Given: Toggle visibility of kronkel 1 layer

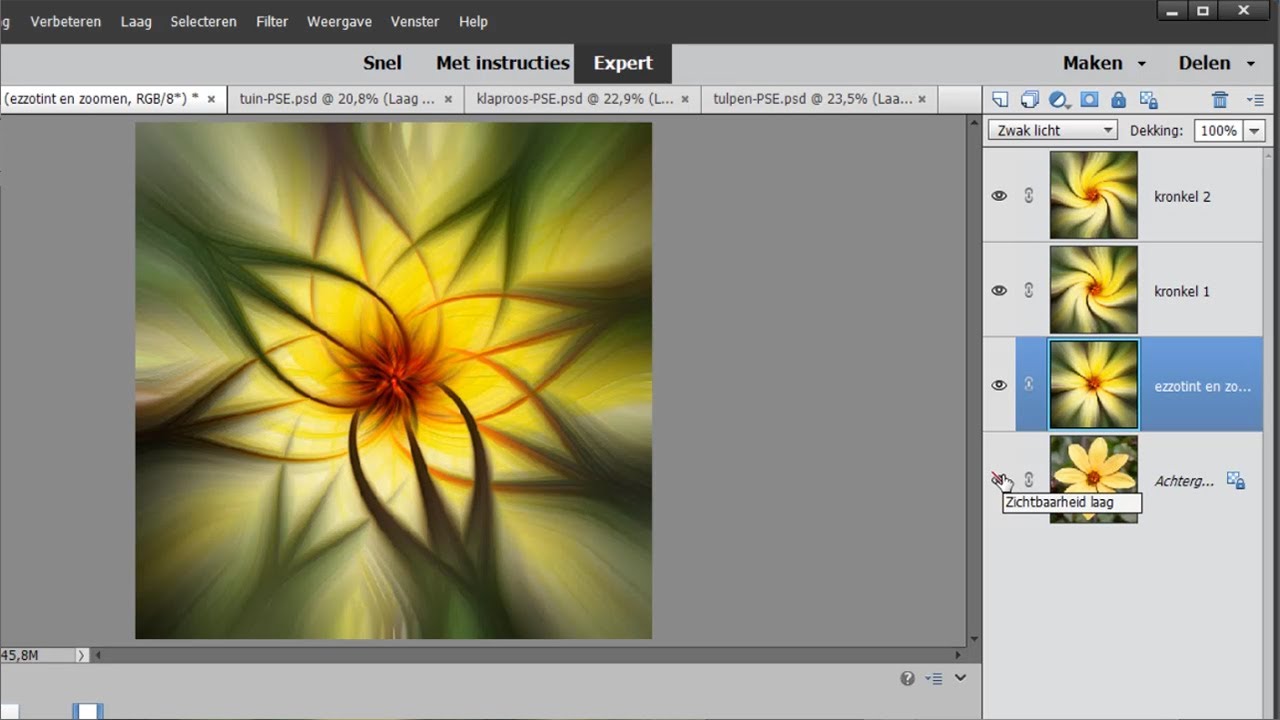Looking at the screenshot, I should 999,290.
